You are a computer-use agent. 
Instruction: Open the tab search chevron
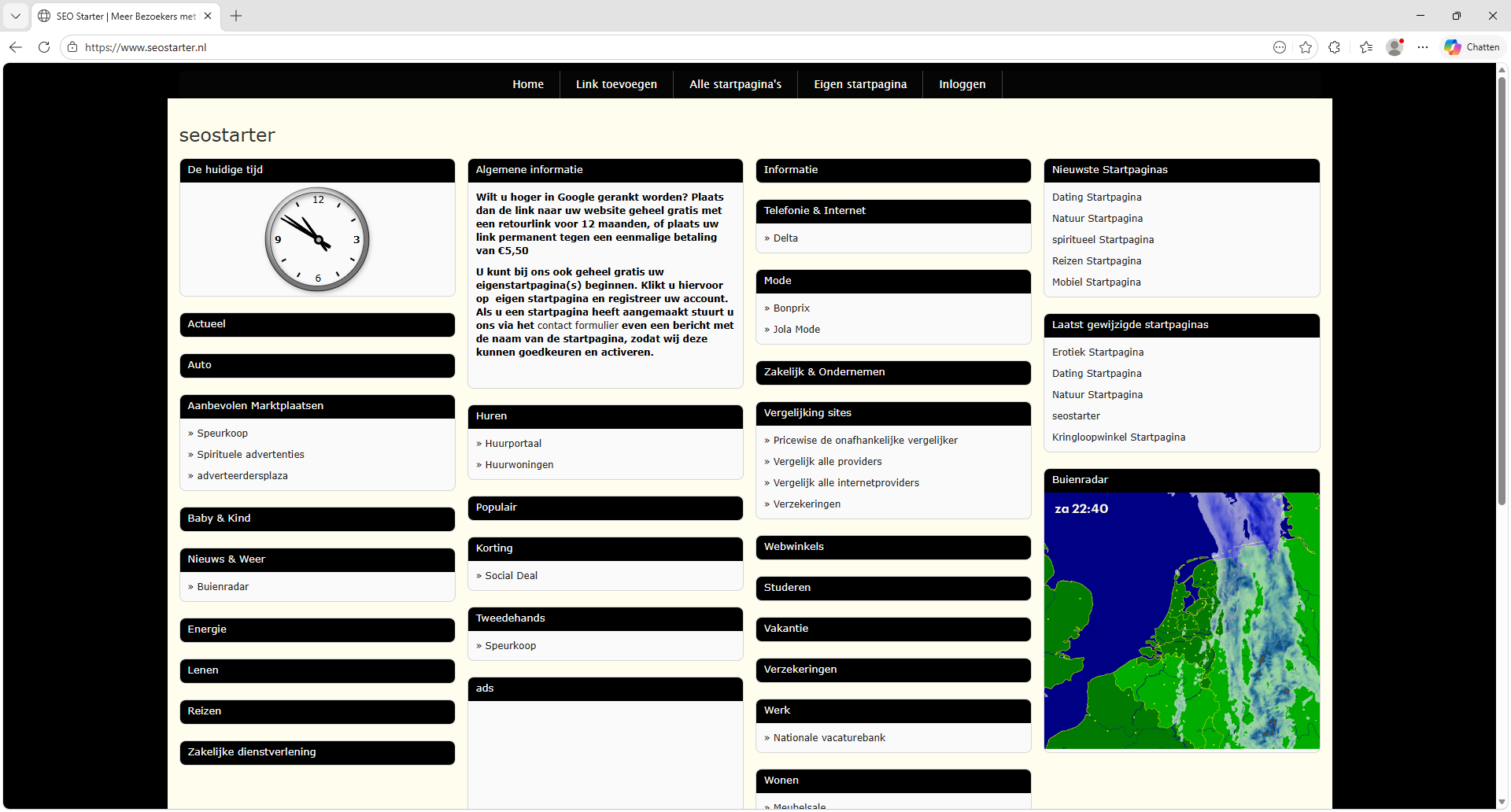point(16,16)
